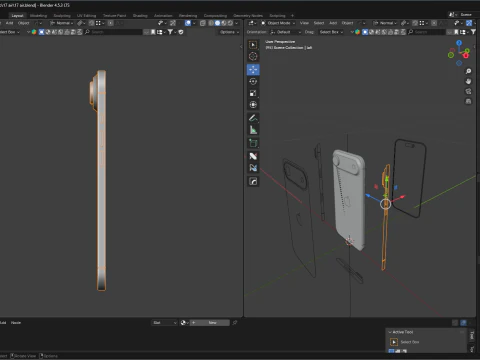Enable material preview shading in left viewport
Image resolution: width=480 pixels, height=360 pixels.
click(x=224, y=23)
